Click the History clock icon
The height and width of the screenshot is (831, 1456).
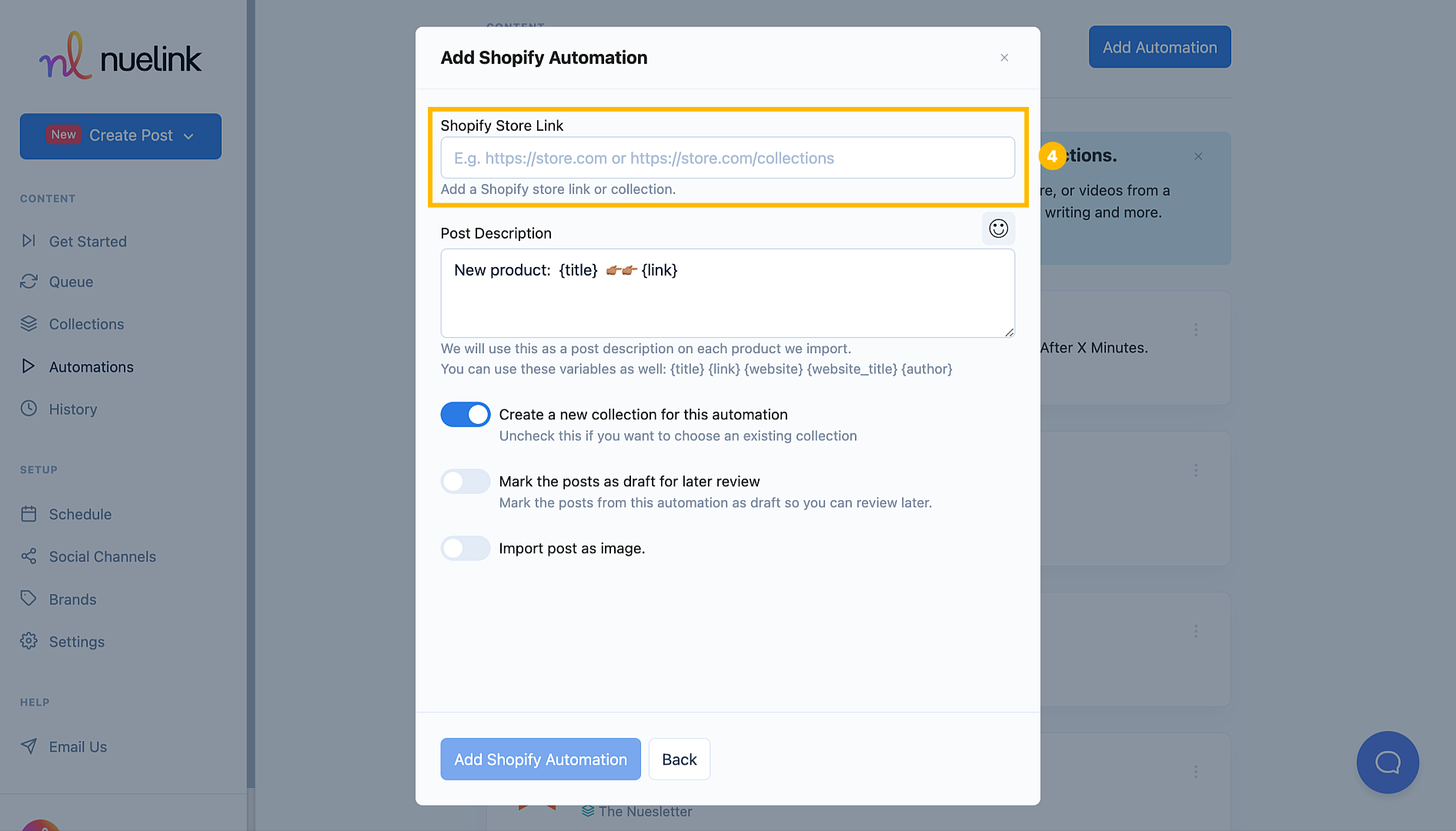click(28, 409)
